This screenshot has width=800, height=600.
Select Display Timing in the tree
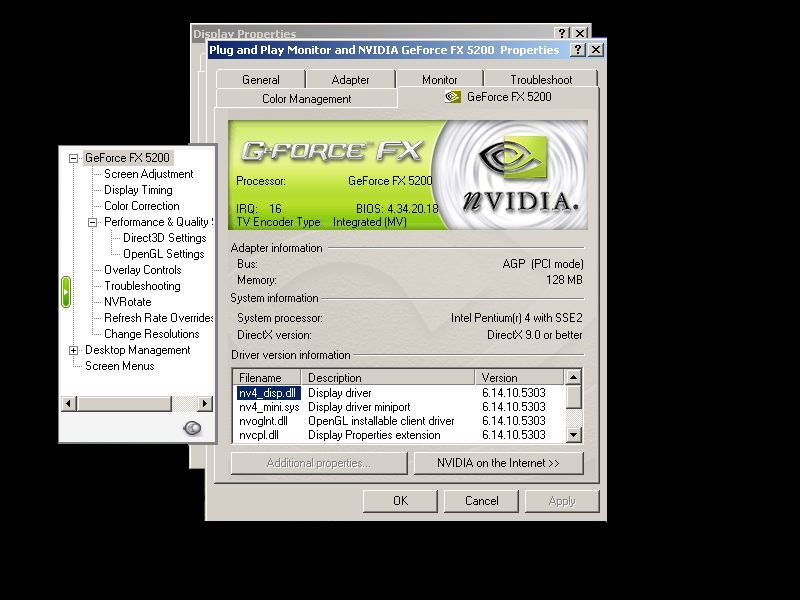click(138, 190)
